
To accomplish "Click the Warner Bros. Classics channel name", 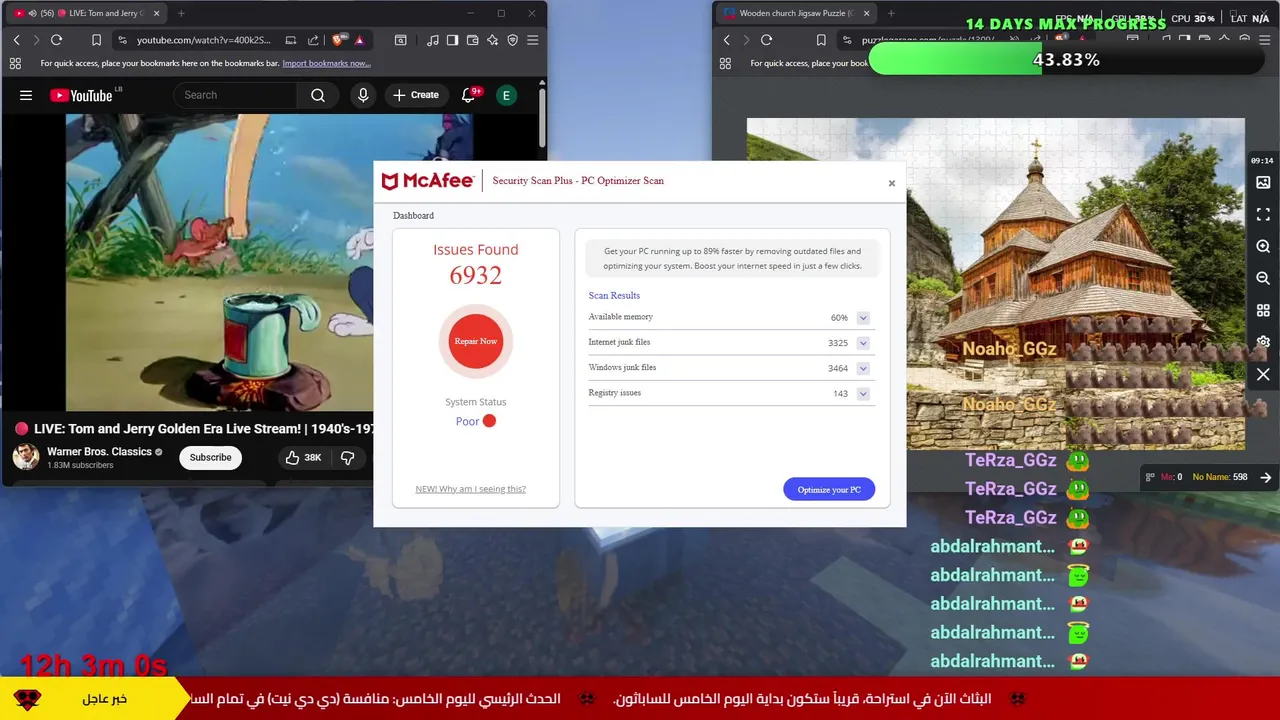I will (x=99, y=452).
